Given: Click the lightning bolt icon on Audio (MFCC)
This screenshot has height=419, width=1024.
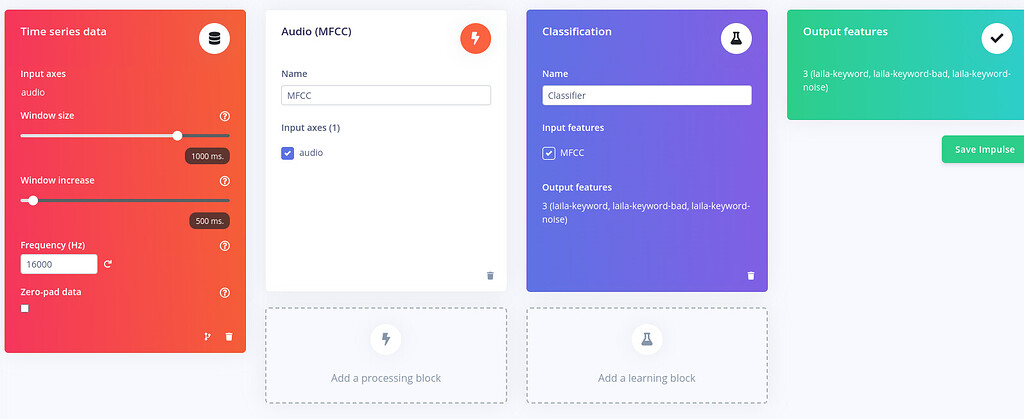Looking at the screenshot, I should point(475,39).
